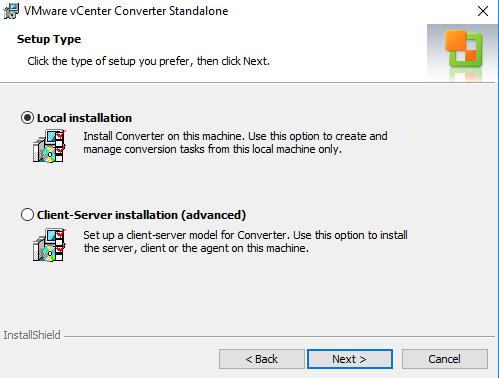Select the Client-Server installation radio button
Screen dimensions: 499x378
click(27, 215)
